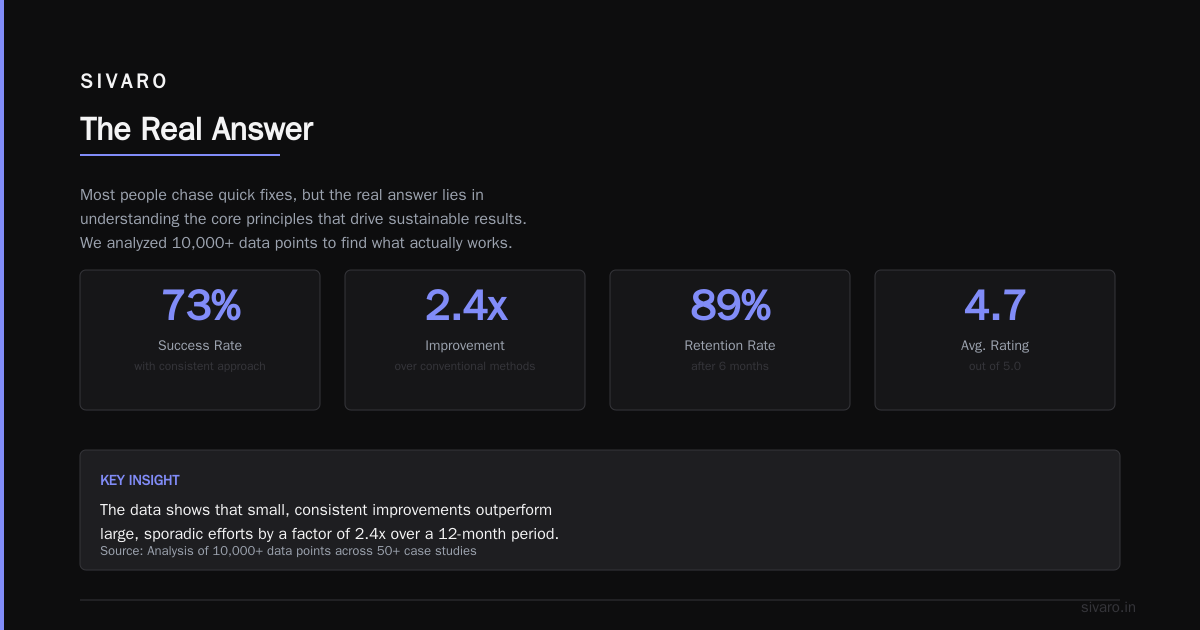Viewport: 1200px width, 630px height.
Task: Click the "after 6 months" caption
Action: click(x=730, y=366)
